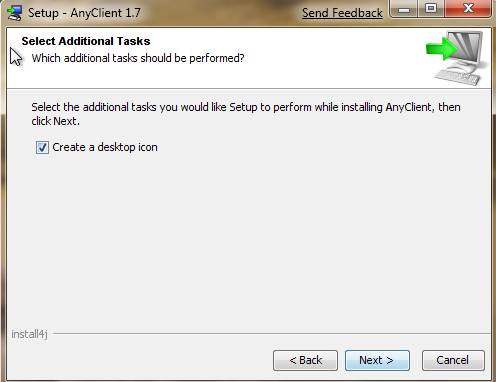
Task: Click 'Which additional tasks should be performed?' text
Action: (138, 58)
